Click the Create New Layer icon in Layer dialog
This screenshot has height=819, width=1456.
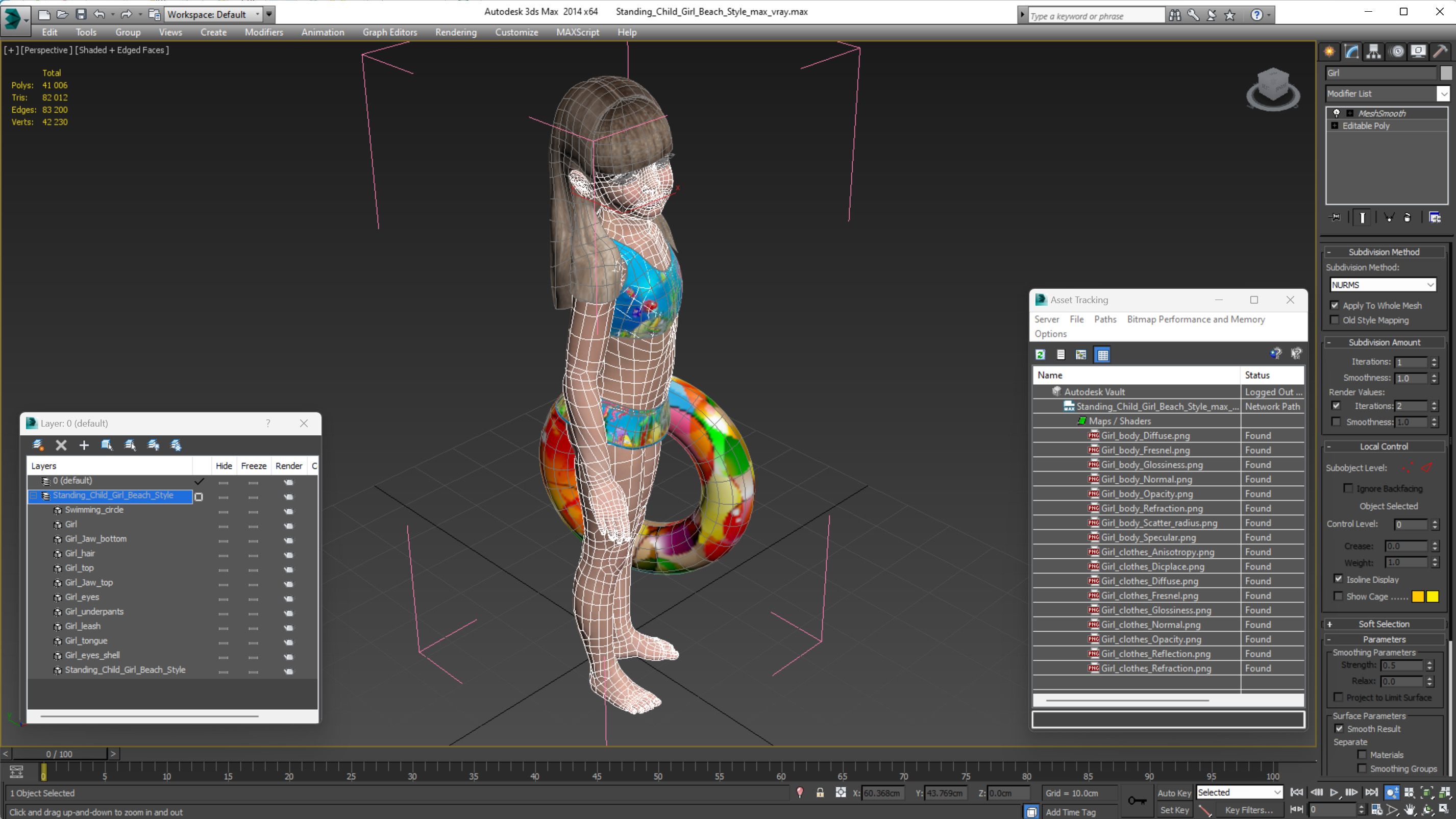[x=38, y=445]
